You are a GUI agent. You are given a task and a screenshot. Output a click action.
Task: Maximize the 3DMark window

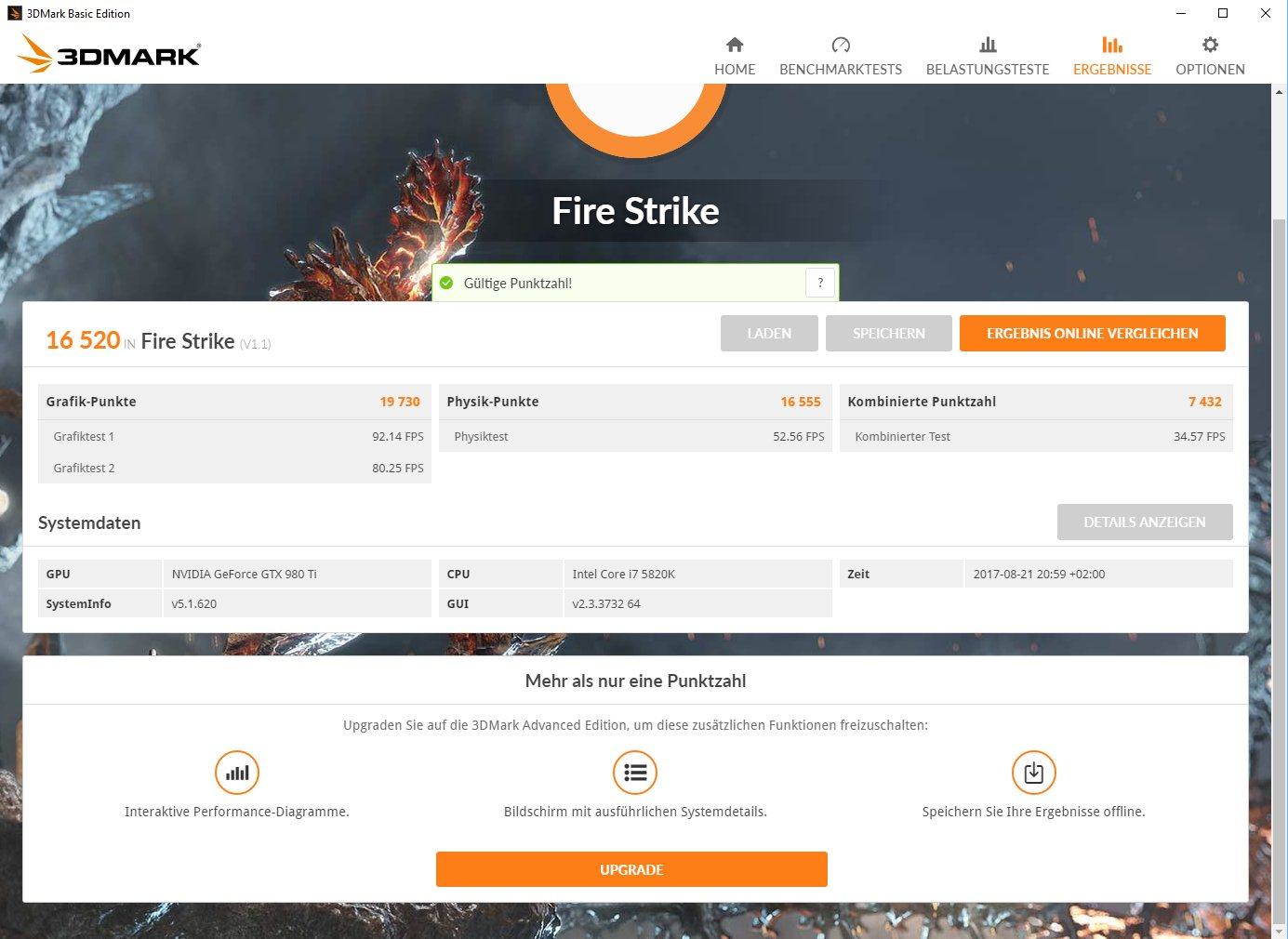pyautogui.click(x=1223, y=13)
